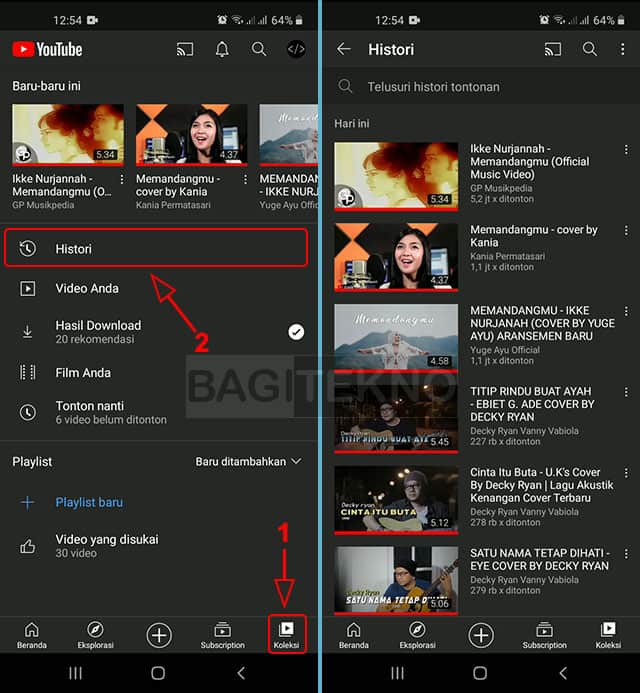Screen dimensions: 640x693
Task: Play Ikke Nurjannah thumbnail in Baru-baru ini
Action: click(x=68, y=135)
